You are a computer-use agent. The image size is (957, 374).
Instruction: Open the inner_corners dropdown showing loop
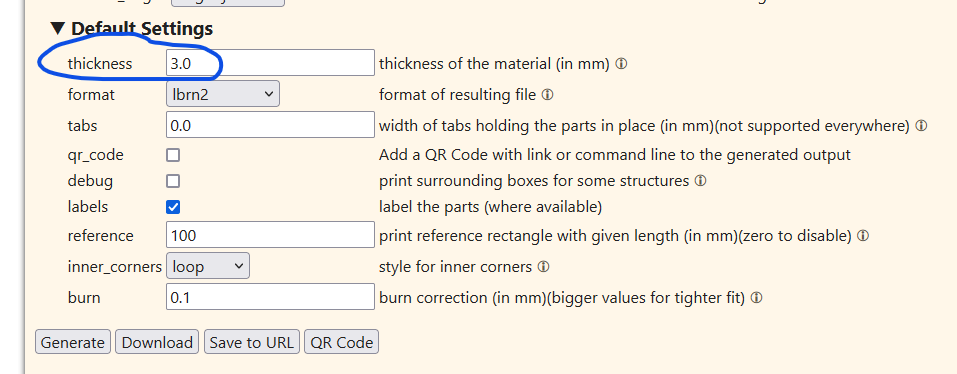[x=208, y=266]
